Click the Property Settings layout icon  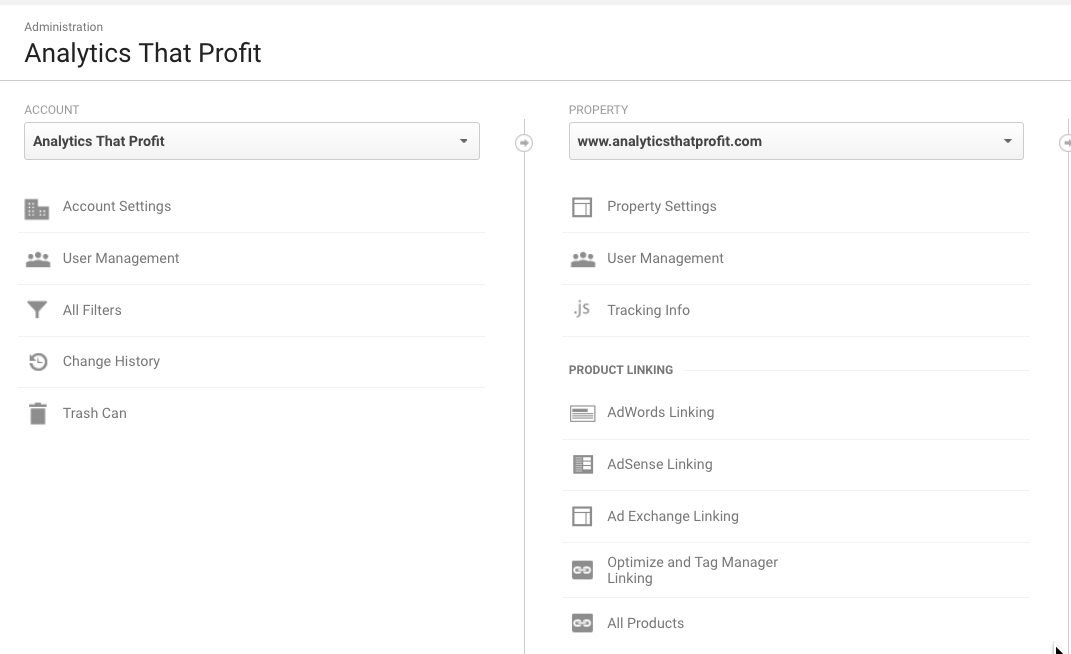pyautogui.click(x=582, y=207)
